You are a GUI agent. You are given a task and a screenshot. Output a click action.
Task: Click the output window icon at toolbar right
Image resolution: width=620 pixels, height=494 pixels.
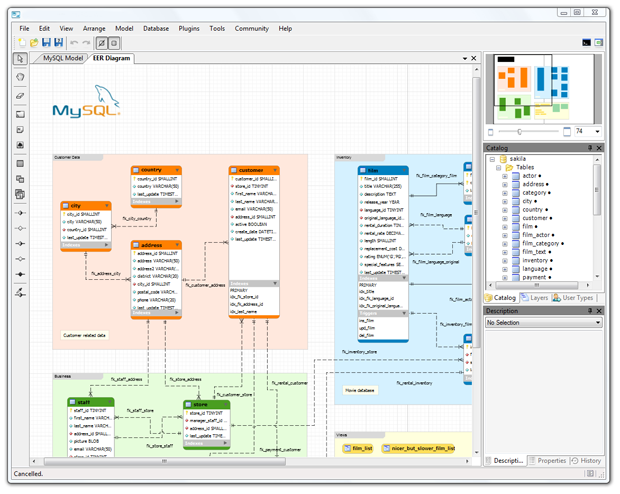(x=587, y=43)
